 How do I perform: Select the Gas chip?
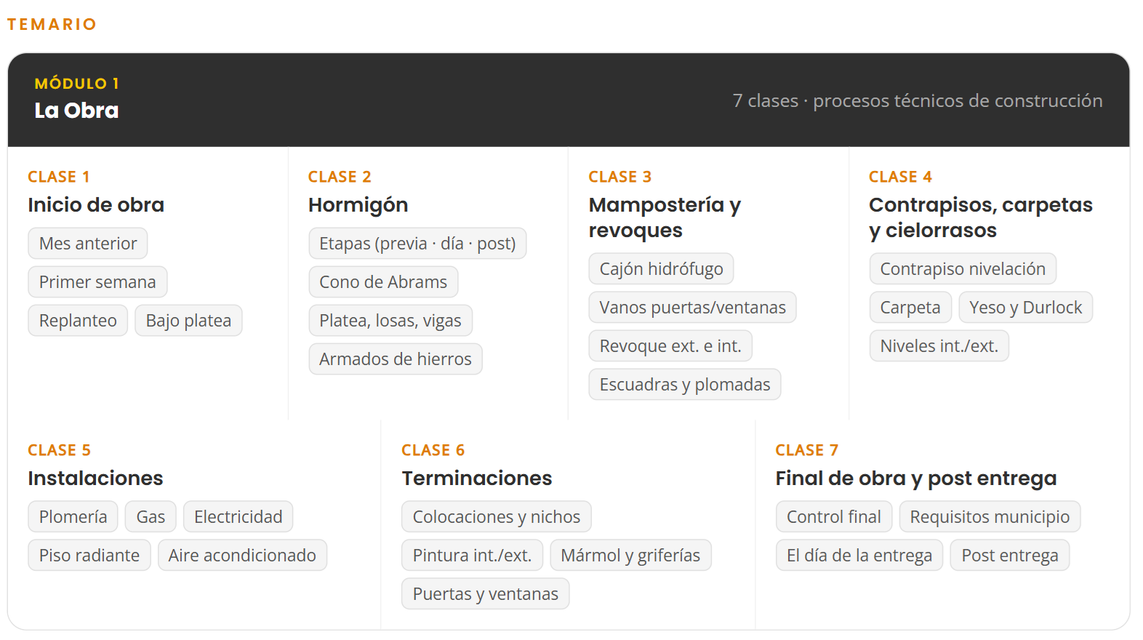point(151,517)
